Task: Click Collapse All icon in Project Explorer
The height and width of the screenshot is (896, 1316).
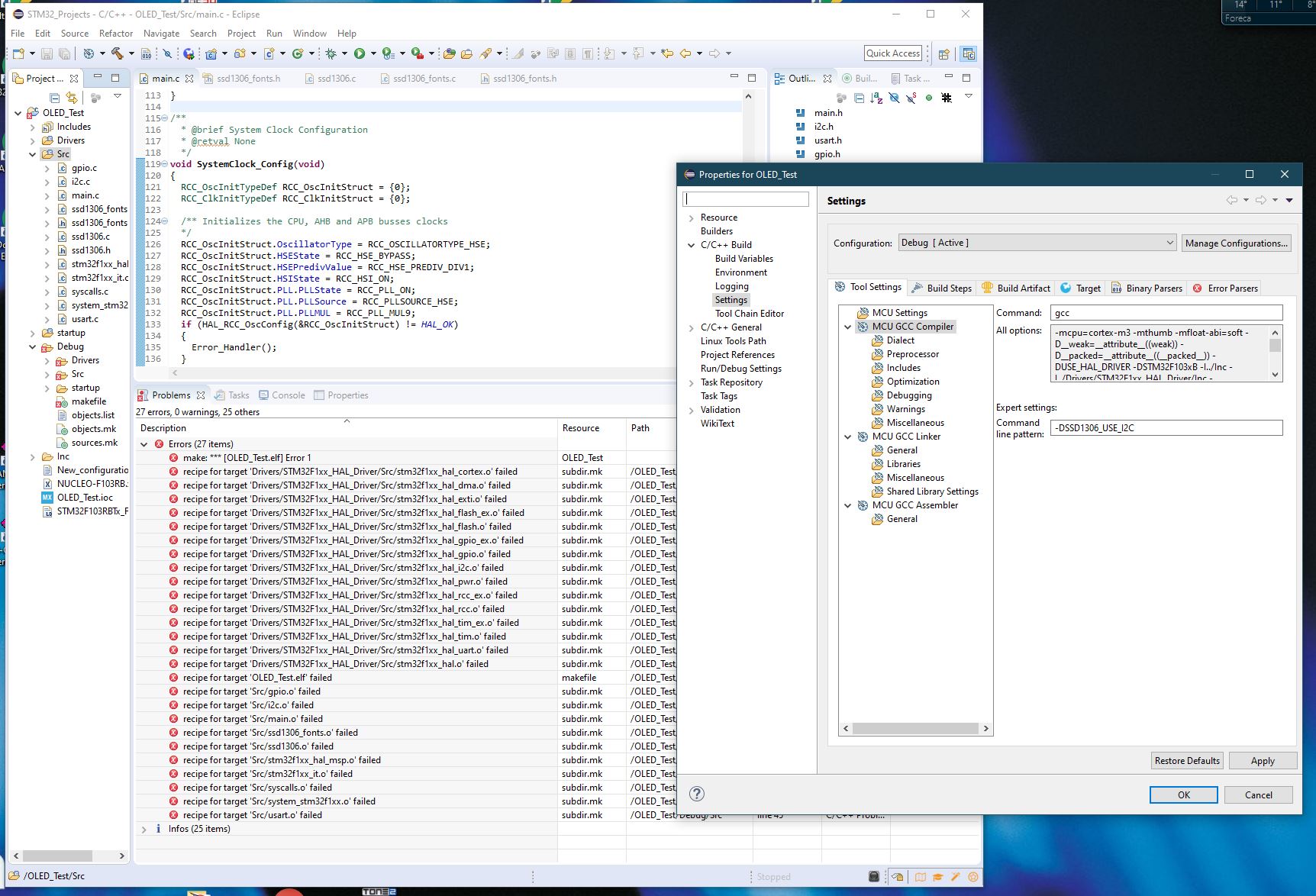Action: (55, 98)
